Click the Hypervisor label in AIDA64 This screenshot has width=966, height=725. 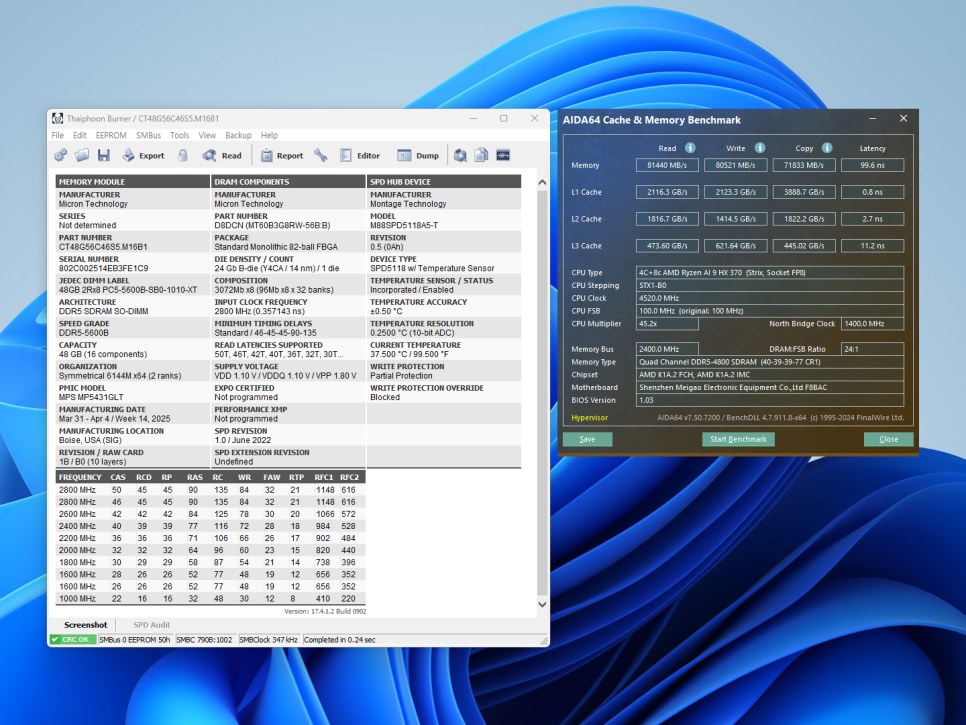(590, 418)
